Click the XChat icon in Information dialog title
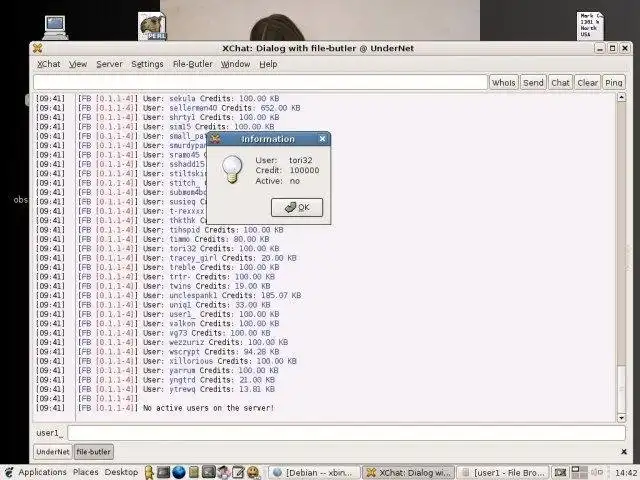This screenshot has height=480, width=640. point(216,139)
